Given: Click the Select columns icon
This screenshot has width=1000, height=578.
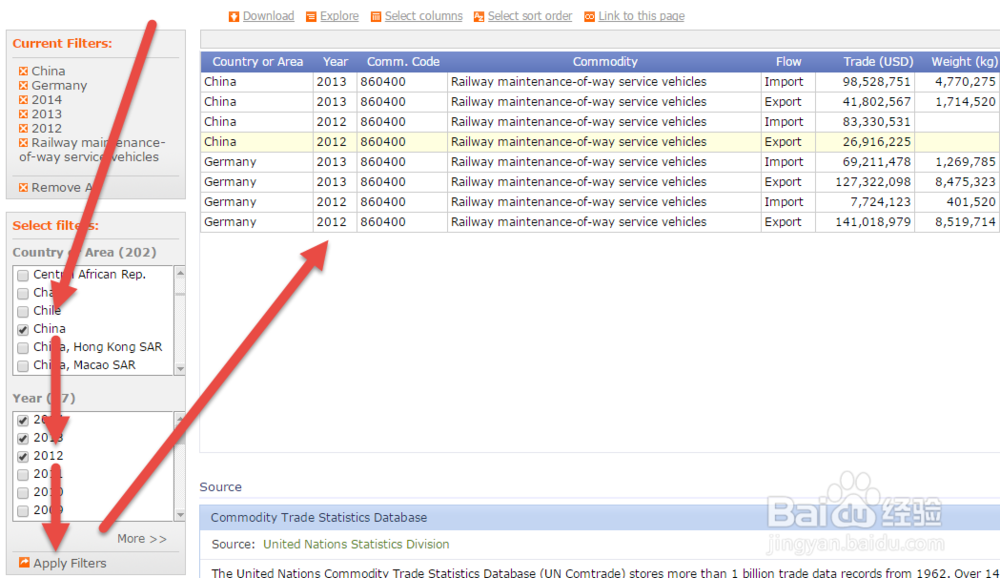Looking at the screenshot, I should [376, 17].
